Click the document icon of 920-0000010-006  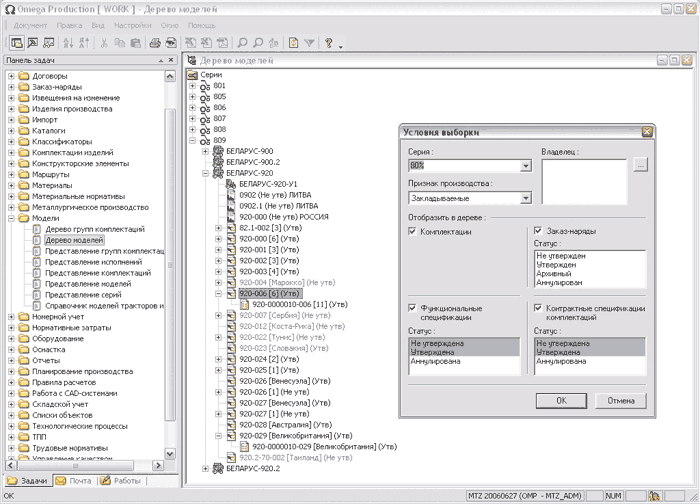[x=244, y=304]
